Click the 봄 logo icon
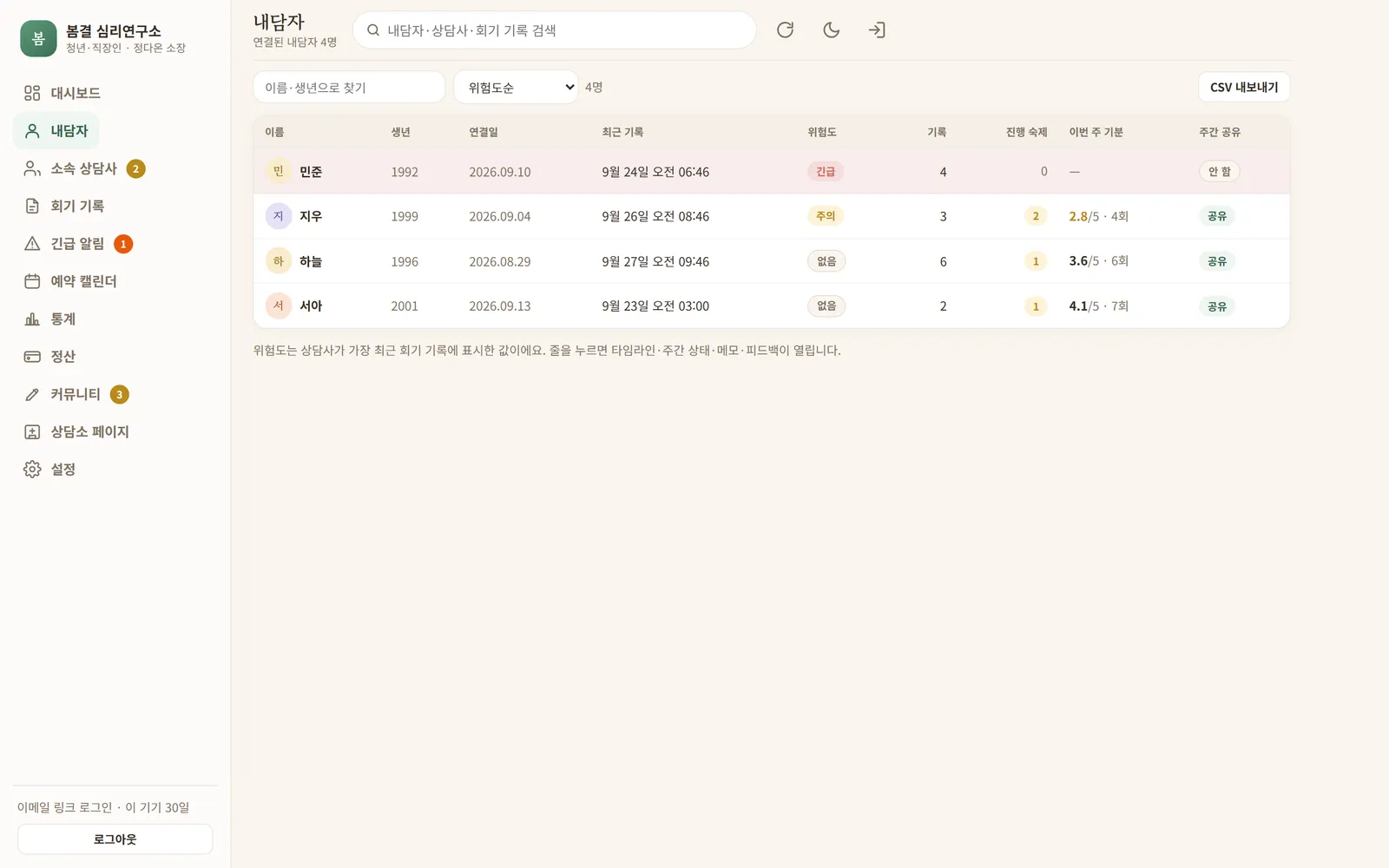Viewport: 1389px width, 868px height. tap(38, 39)
